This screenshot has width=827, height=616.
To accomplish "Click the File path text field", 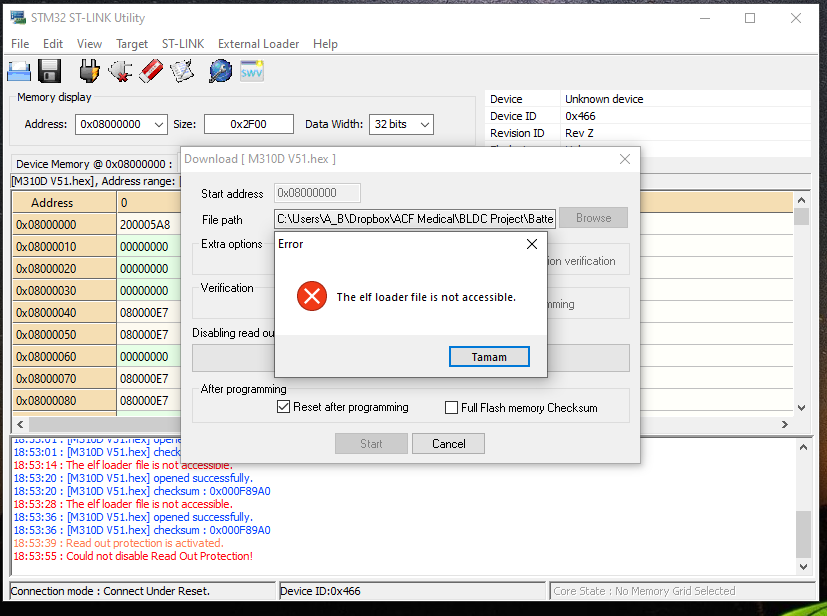I will (415, 218).
